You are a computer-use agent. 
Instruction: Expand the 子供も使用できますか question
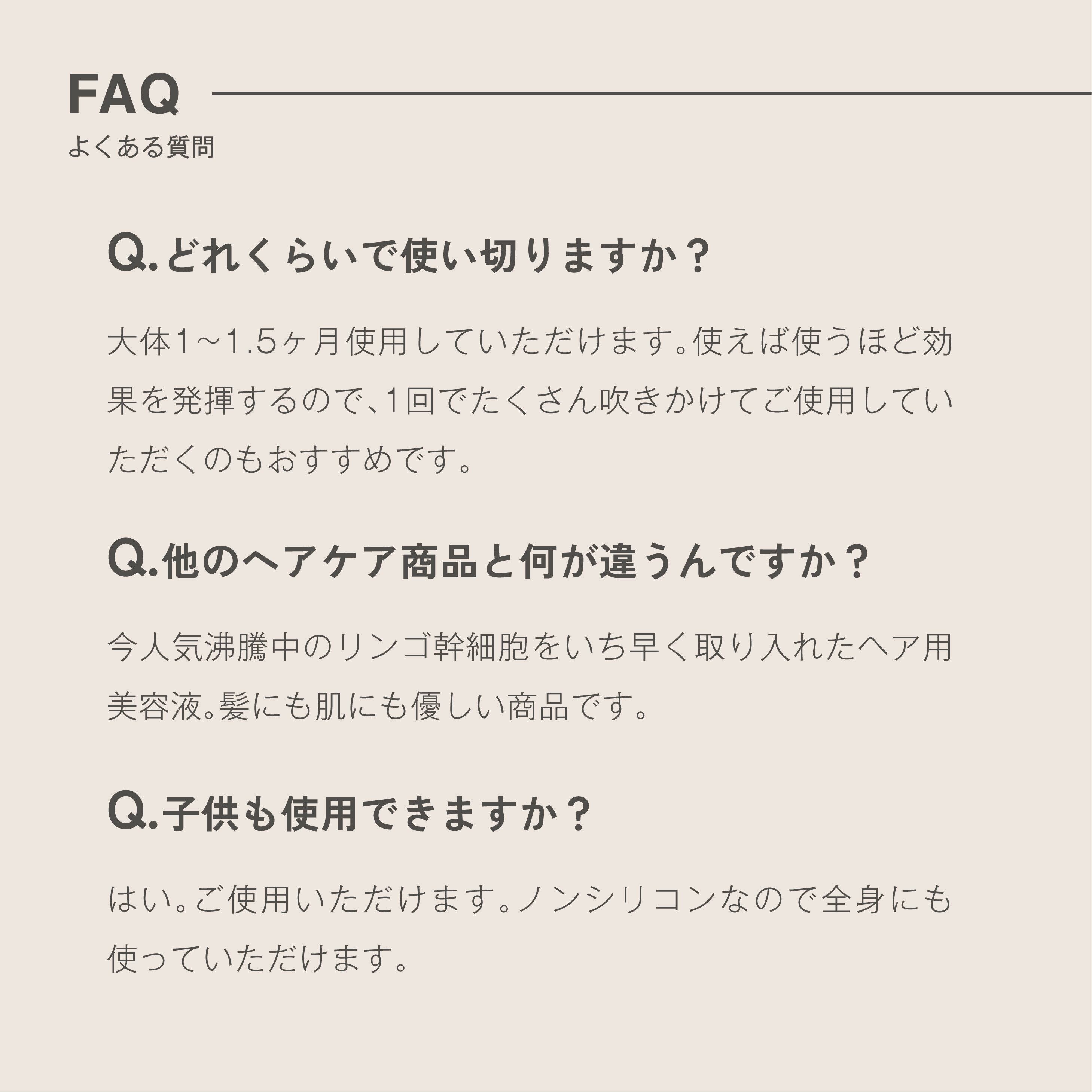pyautogui.click(x=349, y=814)
